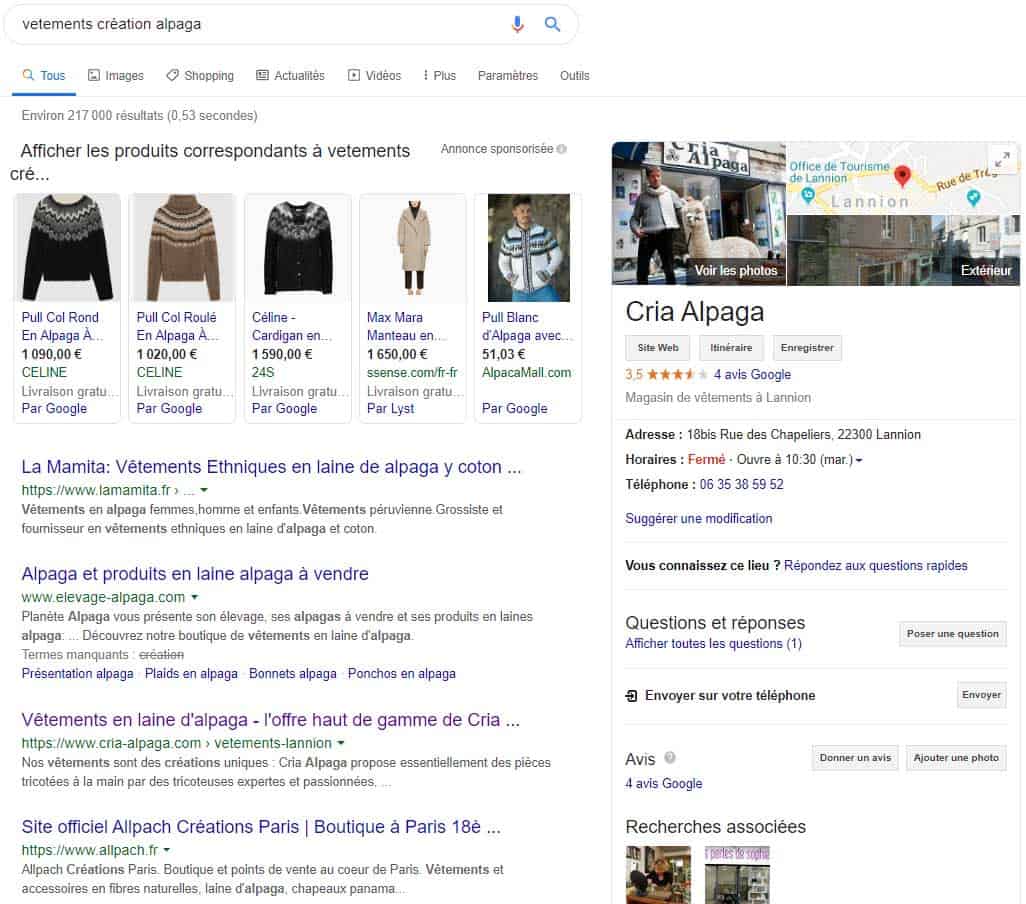Viewport: 1026px width, 904px height.
Task: Click the help icon next to Avis
Action: tap(669, 757)
